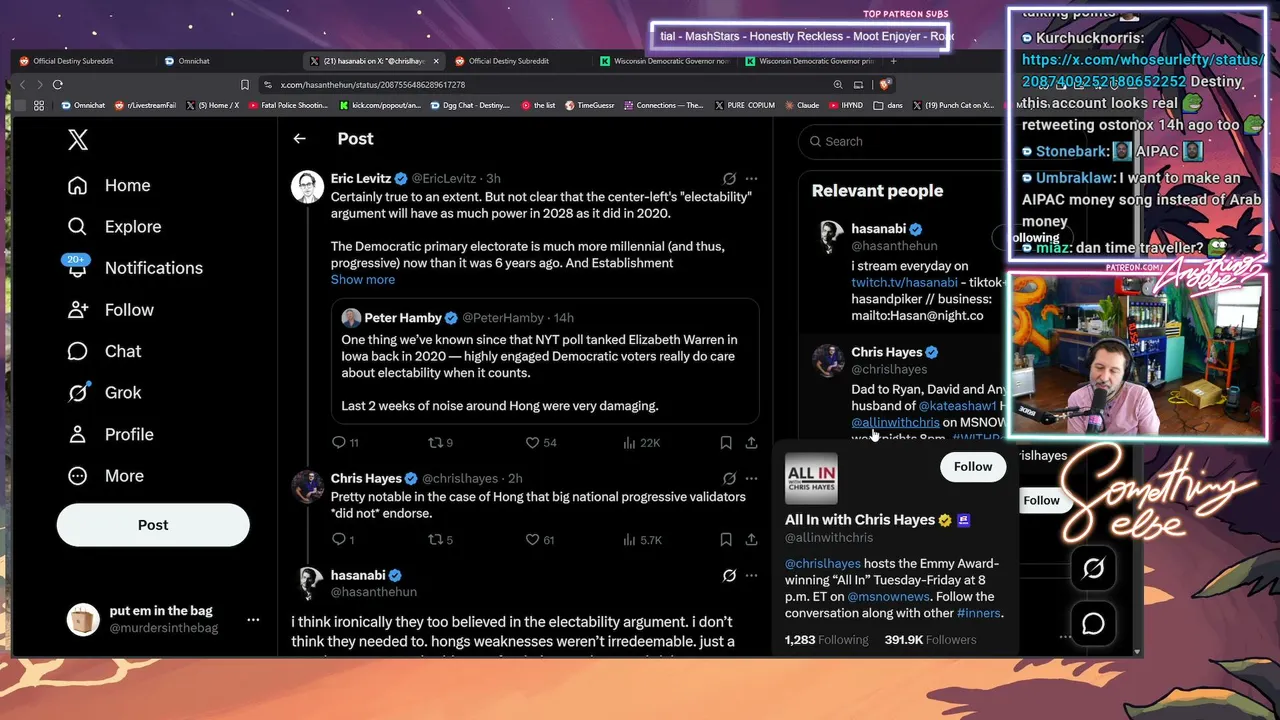Open the Follow page in the sidebar
1280x720 pixels.
tap(110, 310)
